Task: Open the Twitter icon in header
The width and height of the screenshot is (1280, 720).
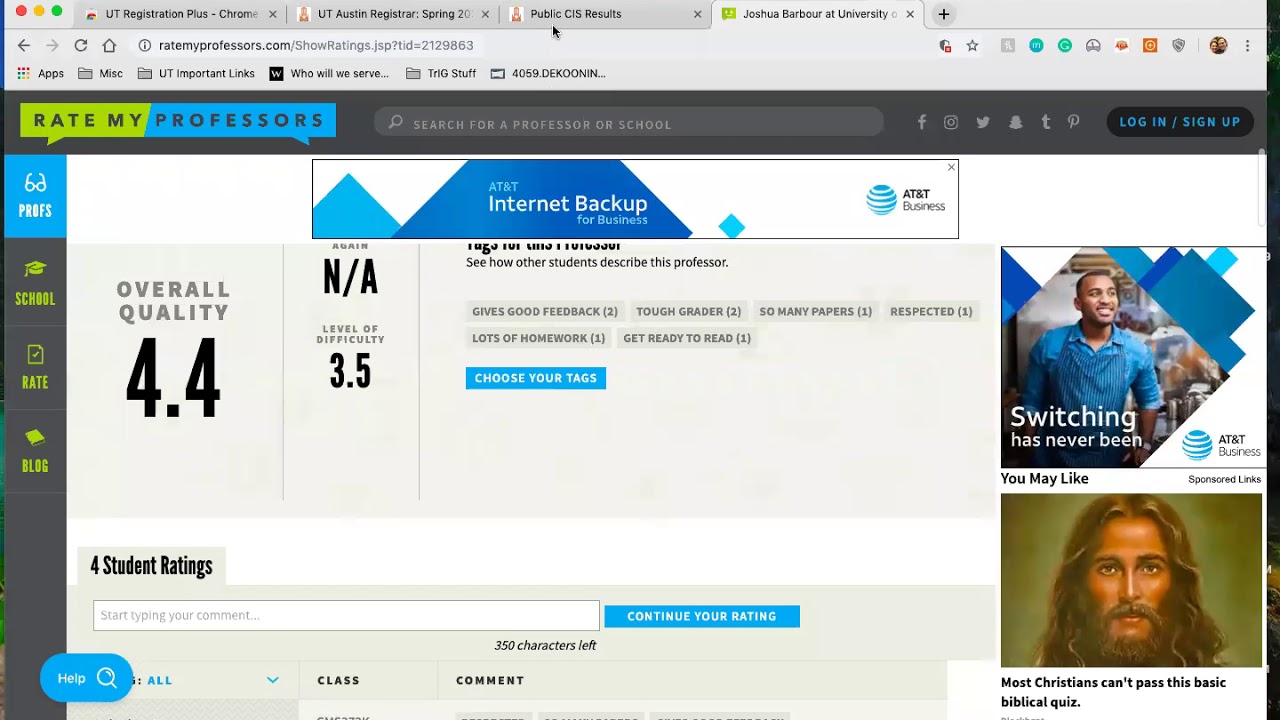Action: tap(983, 122)
